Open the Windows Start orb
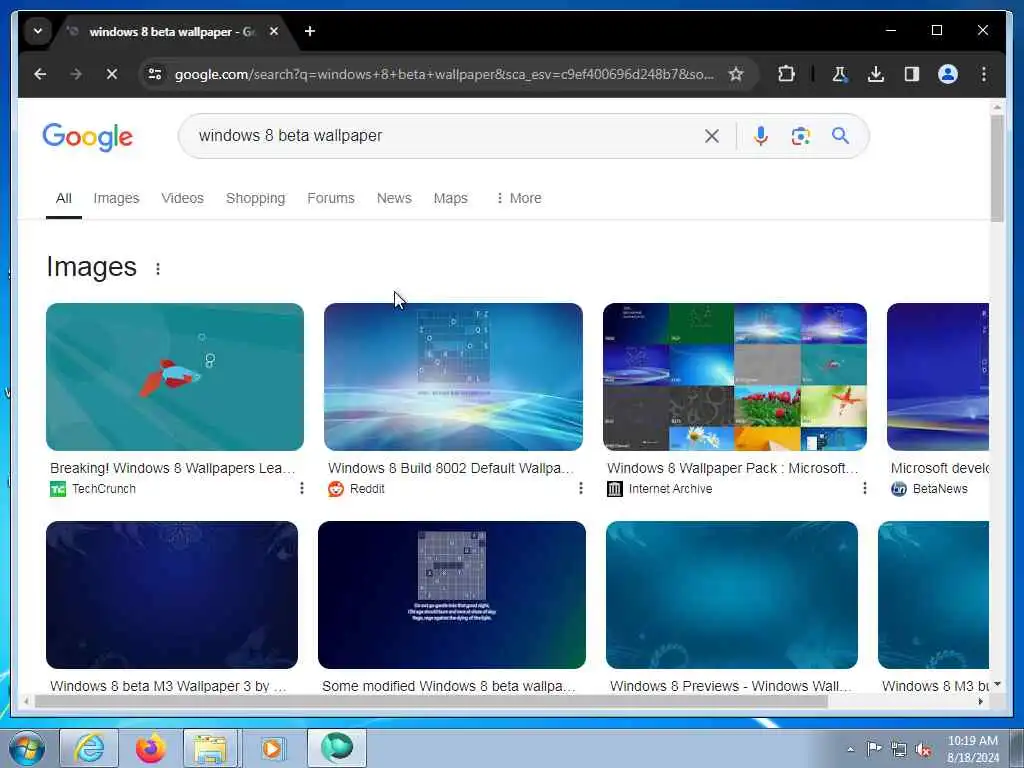This screenshot has height=768, width=1024. click(x=27, y=748)
